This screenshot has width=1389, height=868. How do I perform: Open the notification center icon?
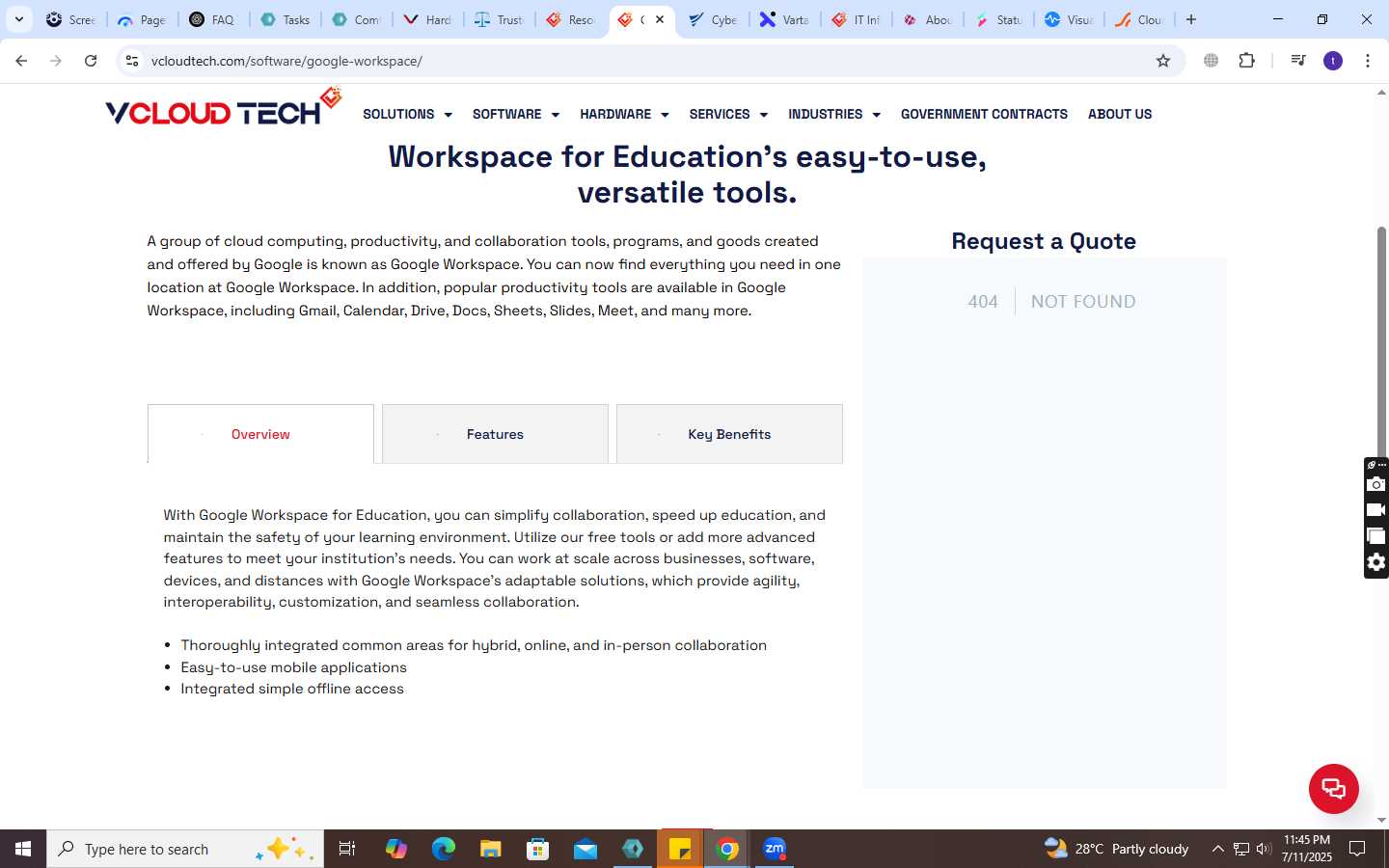pos(1357,849)
